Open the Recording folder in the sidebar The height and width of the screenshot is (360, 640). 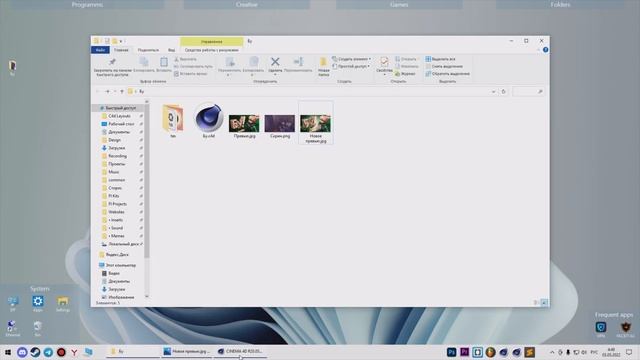pyautogui.click(x=117, y=156)
